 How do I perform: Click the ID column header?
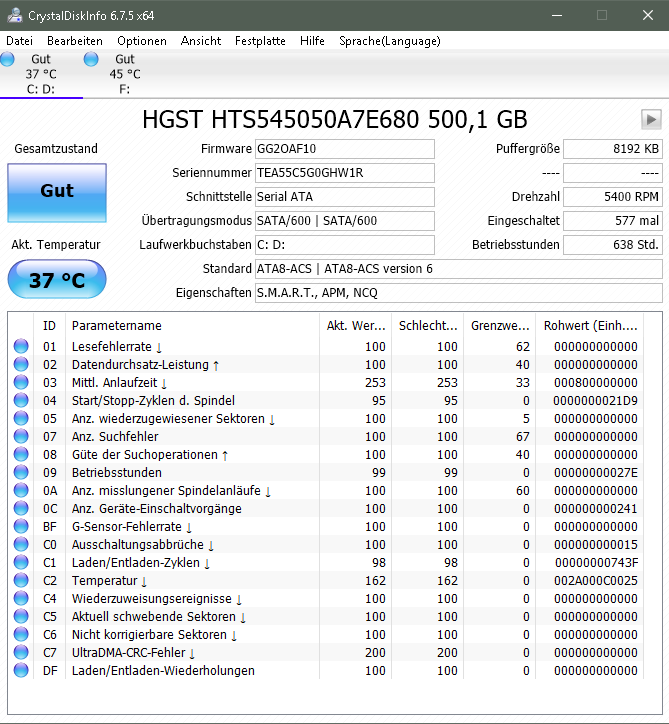tap(49, 326)
